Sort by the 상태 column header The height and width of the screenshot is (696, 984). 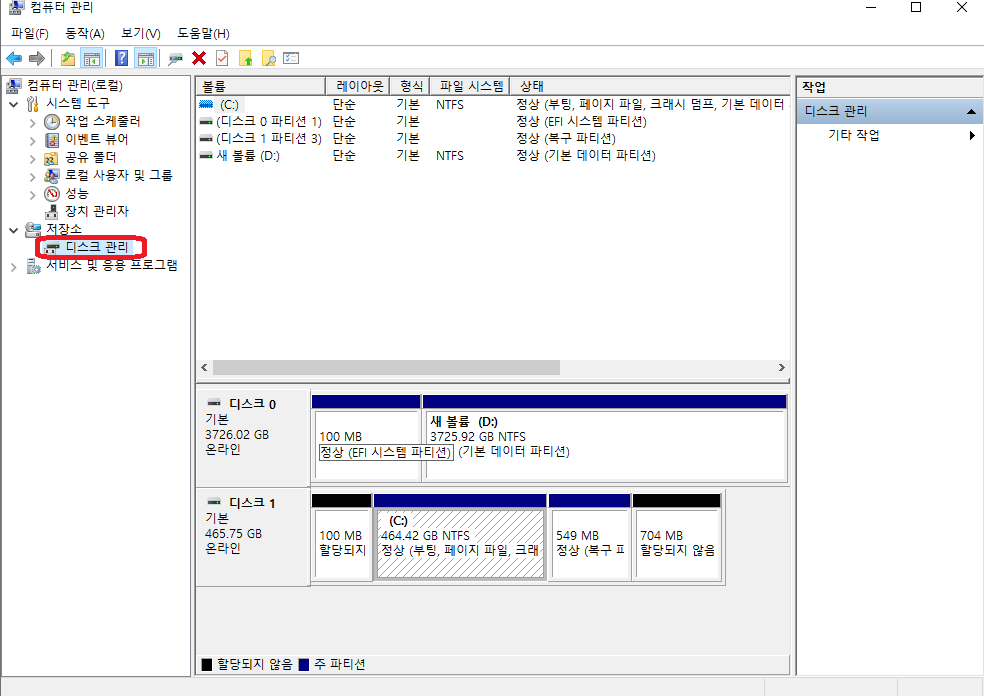pos(650,86)
